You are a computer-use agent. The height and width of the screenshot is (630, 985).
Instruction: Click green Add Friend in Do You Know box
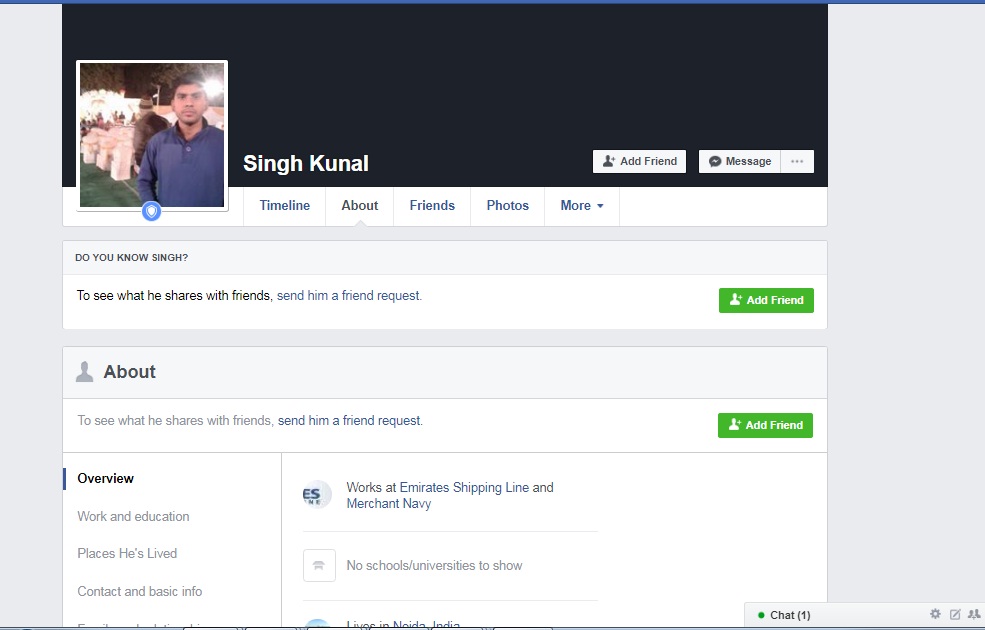[766, 300]
